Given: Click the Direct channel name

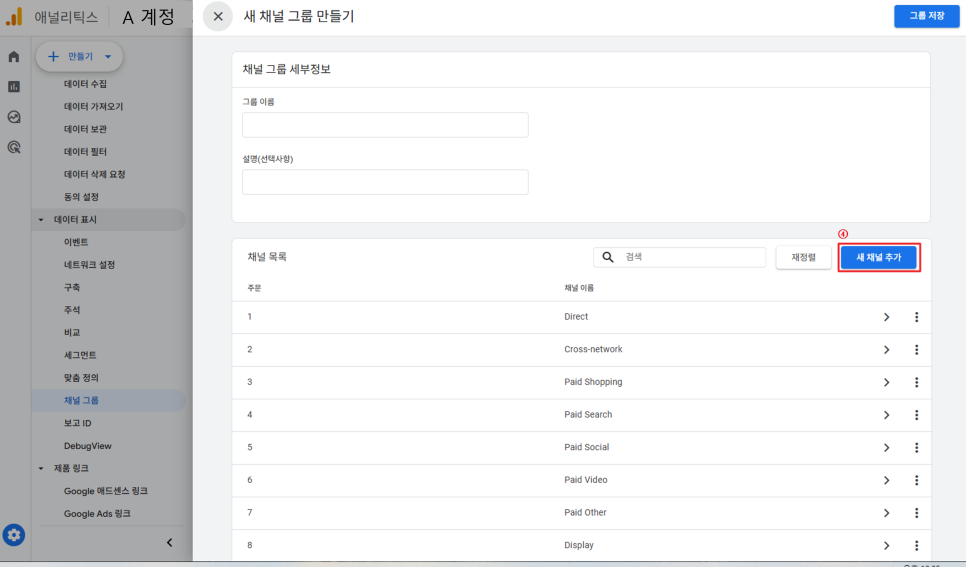Looking at the screenshot, I should (x=576, y=317).
